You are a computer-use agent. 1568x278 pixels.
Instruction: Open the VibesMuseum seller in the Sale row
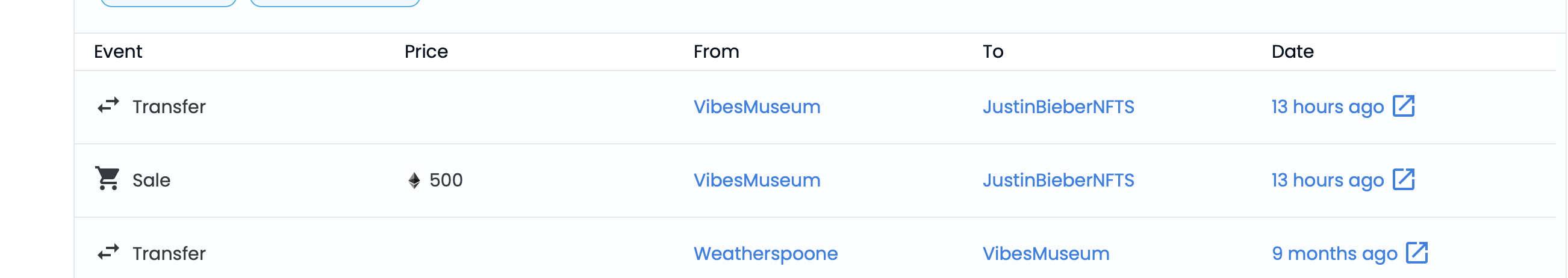(x=757, y=181)
